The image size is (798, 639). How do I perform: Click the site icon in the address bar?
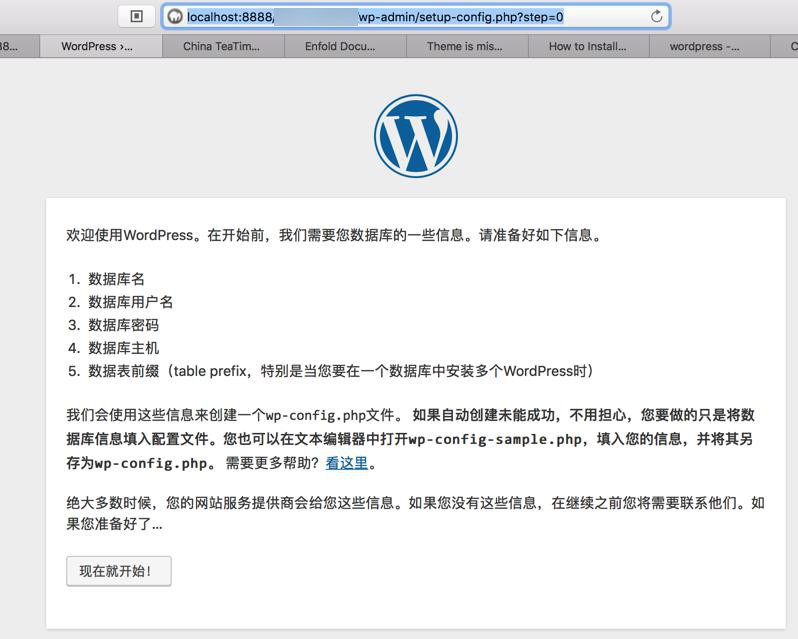(175, 17)
